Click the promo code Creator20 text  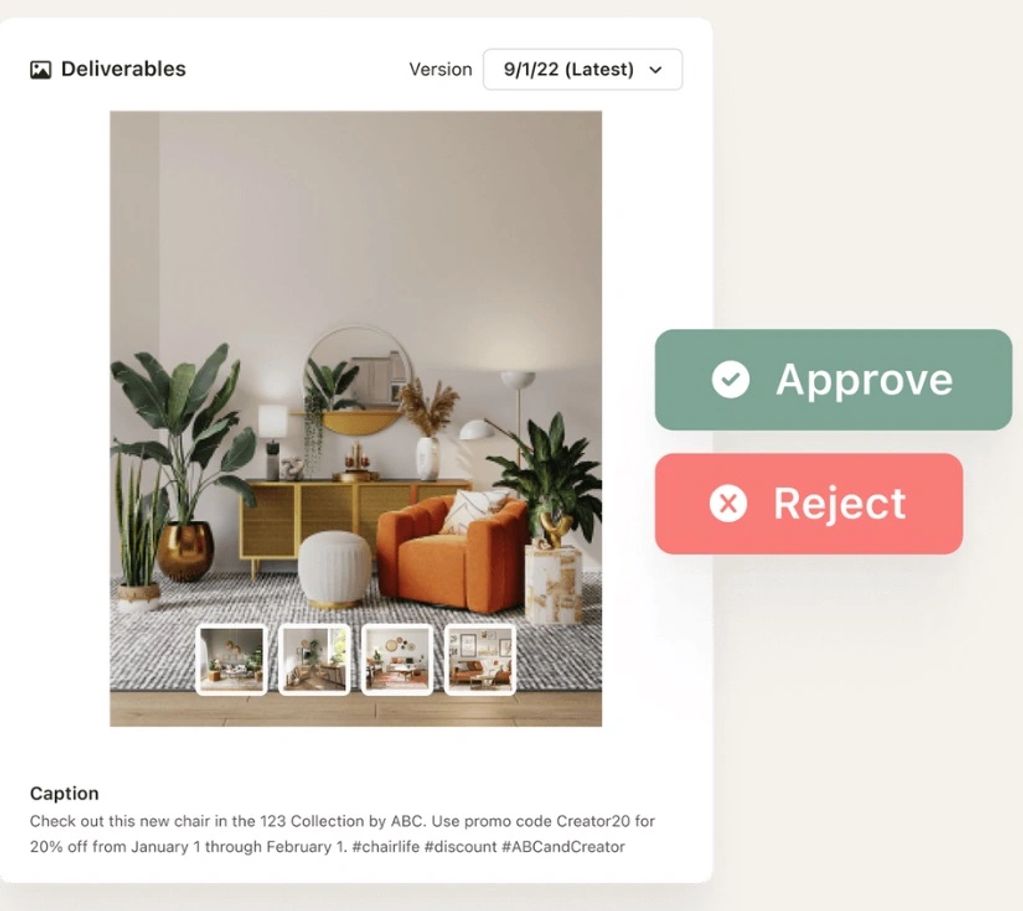592,821
